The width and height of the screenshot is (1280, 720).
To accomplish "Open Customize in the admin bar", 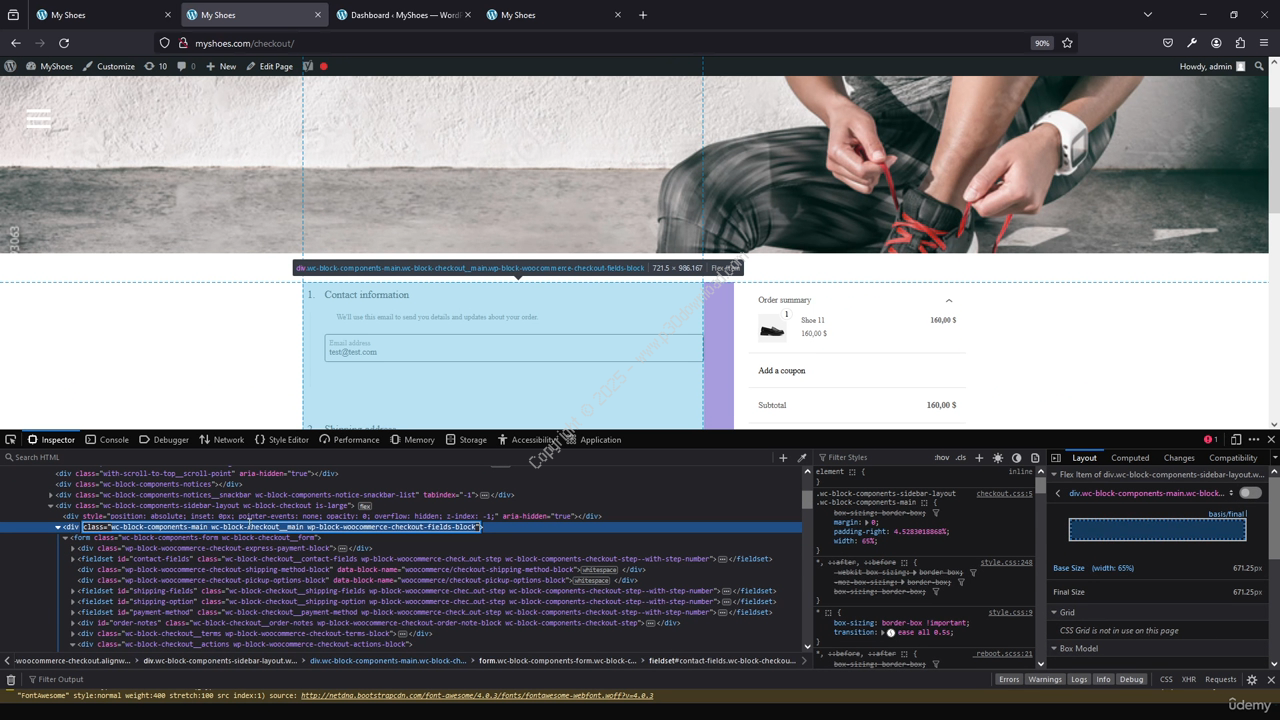I will 108,66.
